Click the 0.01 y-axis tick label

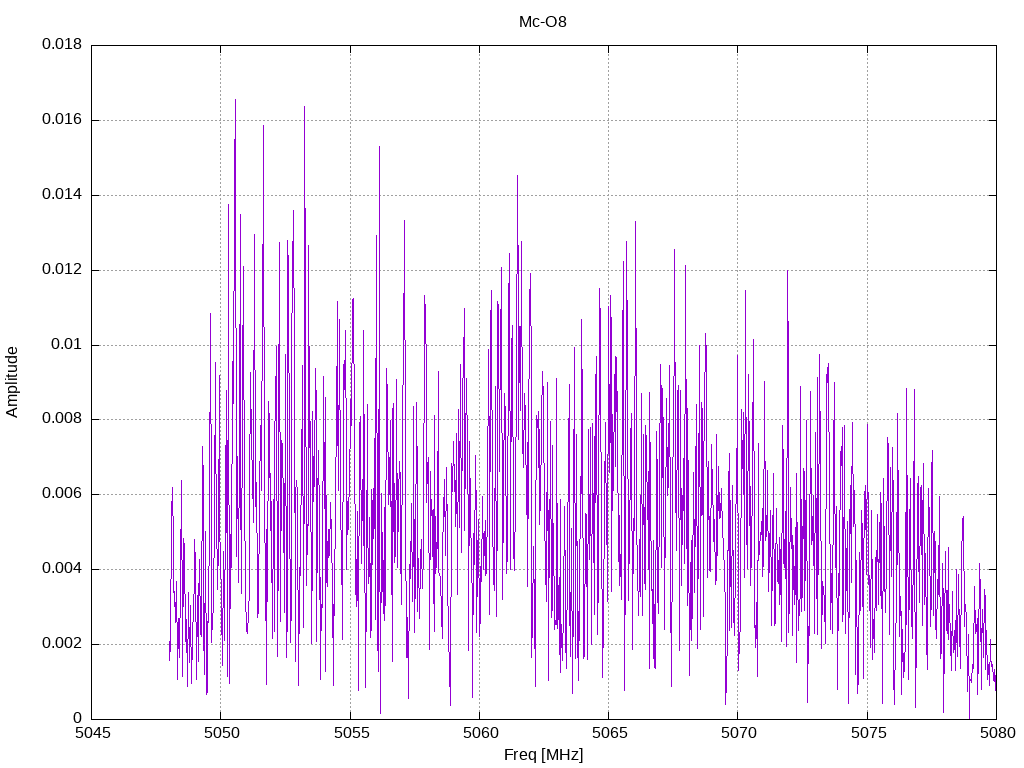pyautogui.click(x=67, y=344)
